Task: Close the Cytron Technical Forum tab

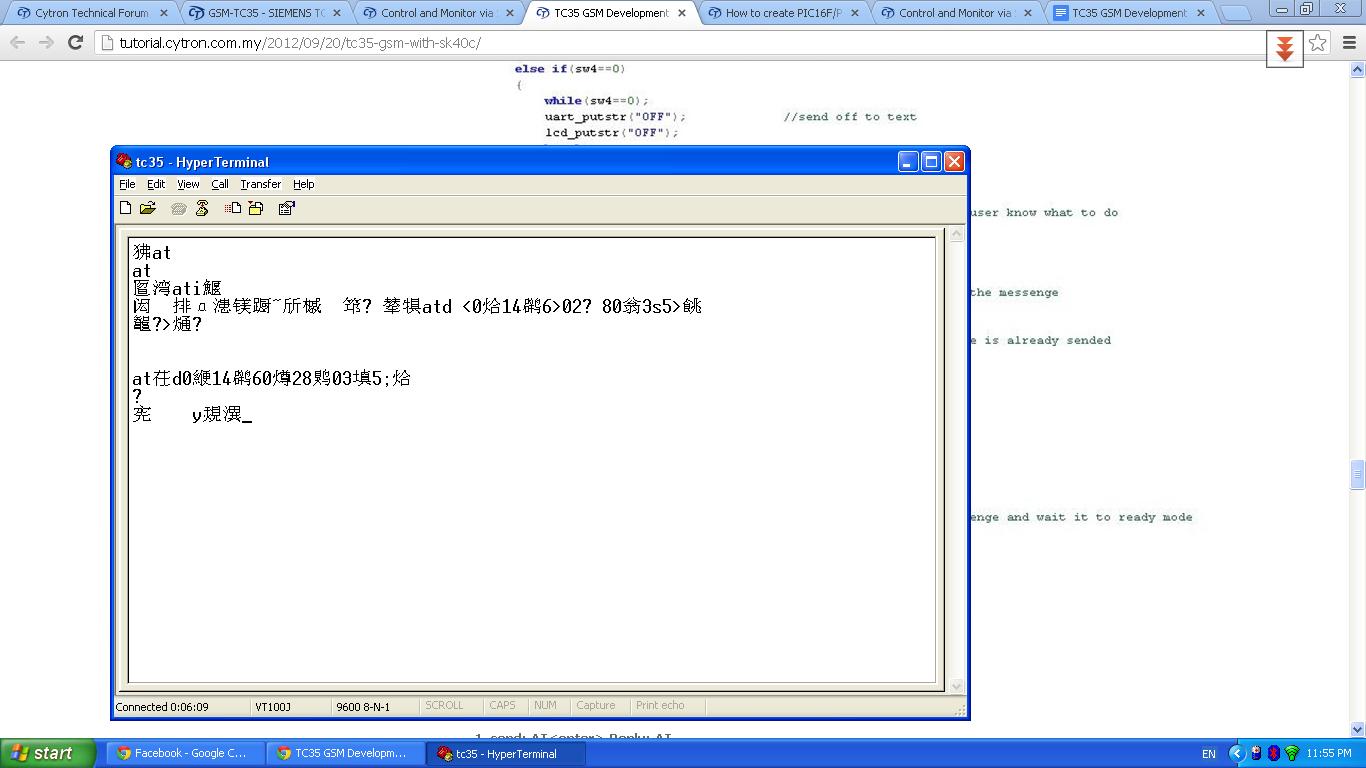Action: 163,14
